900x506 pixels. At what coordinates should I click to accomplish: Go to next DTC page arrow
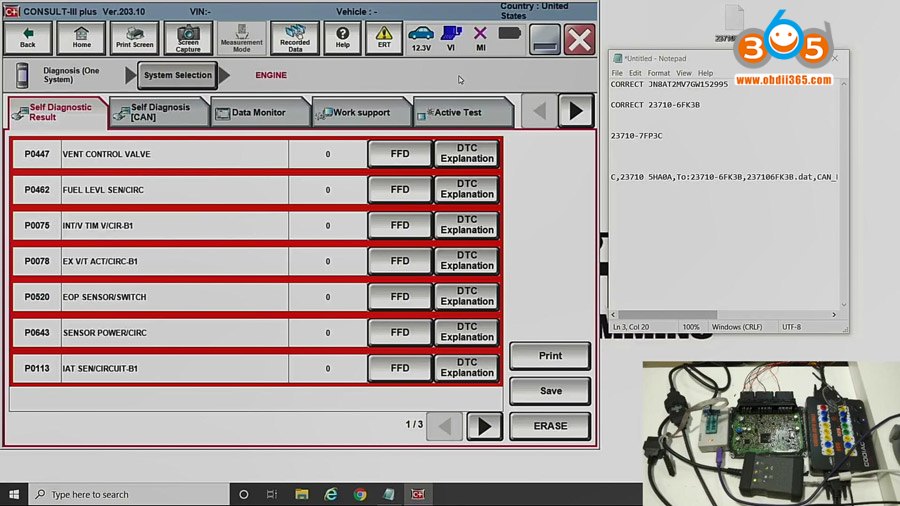point(484,426)
